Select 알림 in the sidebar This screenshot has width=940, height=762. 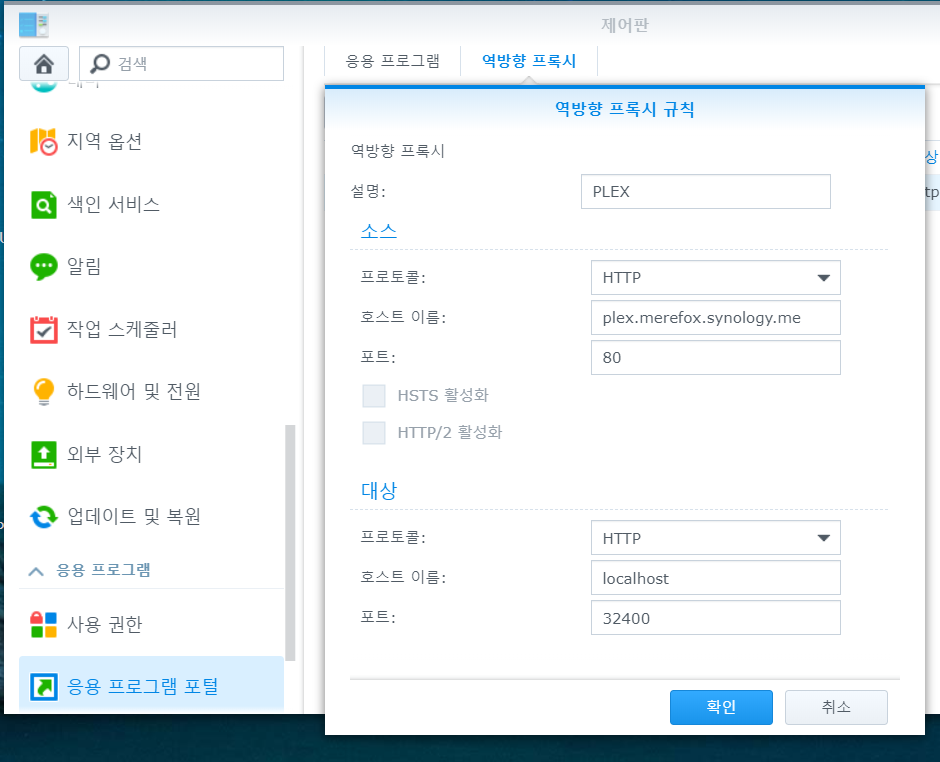click(151, 267)
